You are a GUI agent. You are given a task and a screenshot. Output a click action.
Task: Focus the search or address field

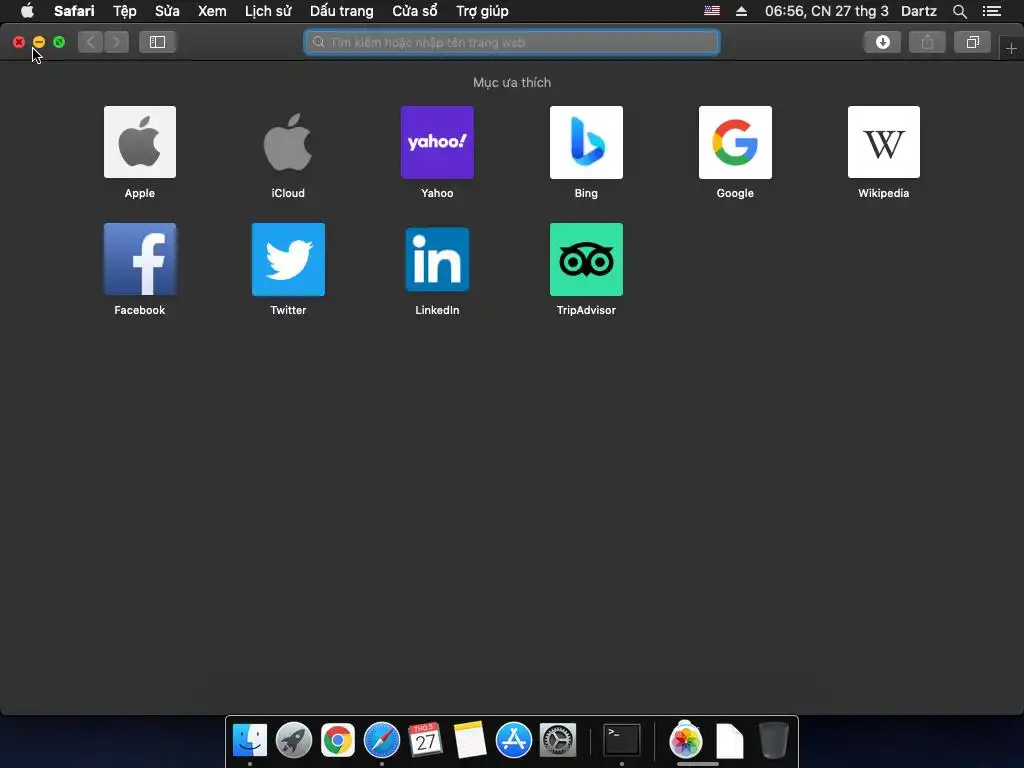(x=511, y=42)
